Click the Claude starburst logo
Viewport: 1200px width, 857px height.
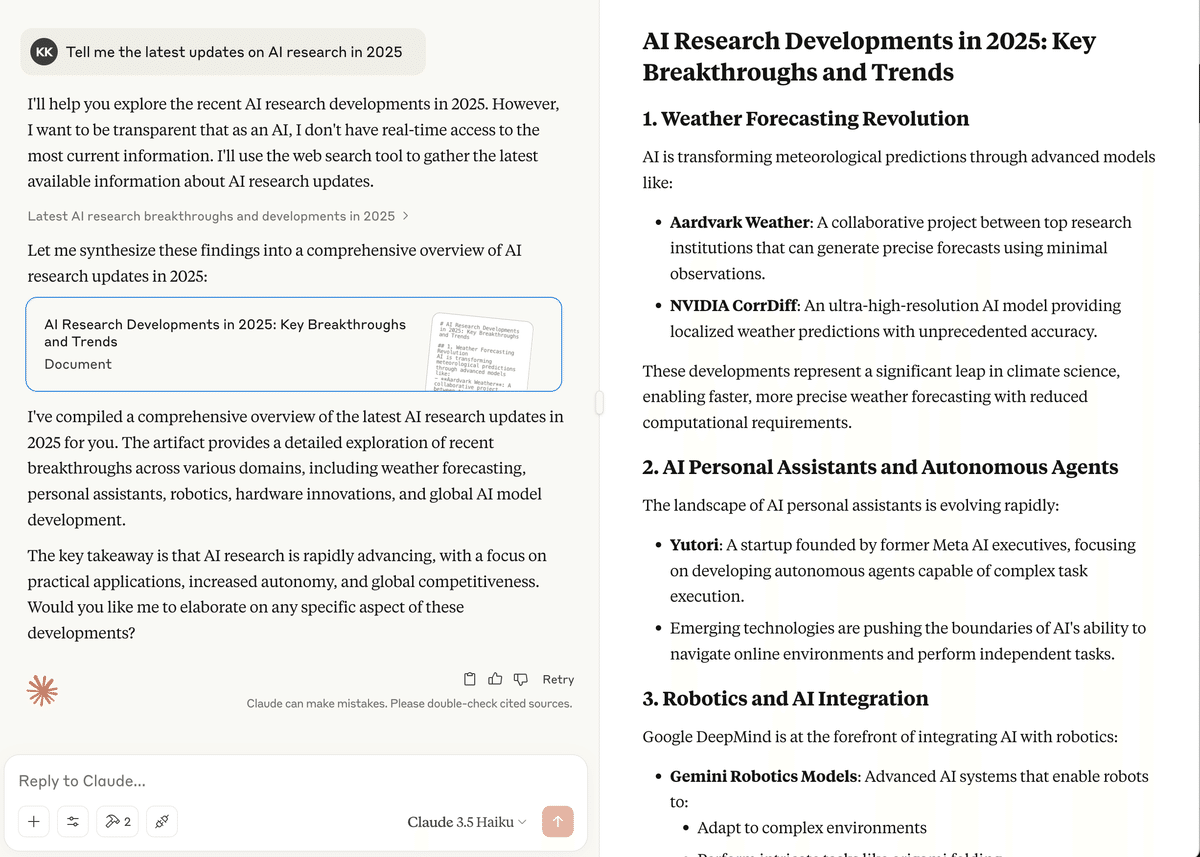coord(42,690)
